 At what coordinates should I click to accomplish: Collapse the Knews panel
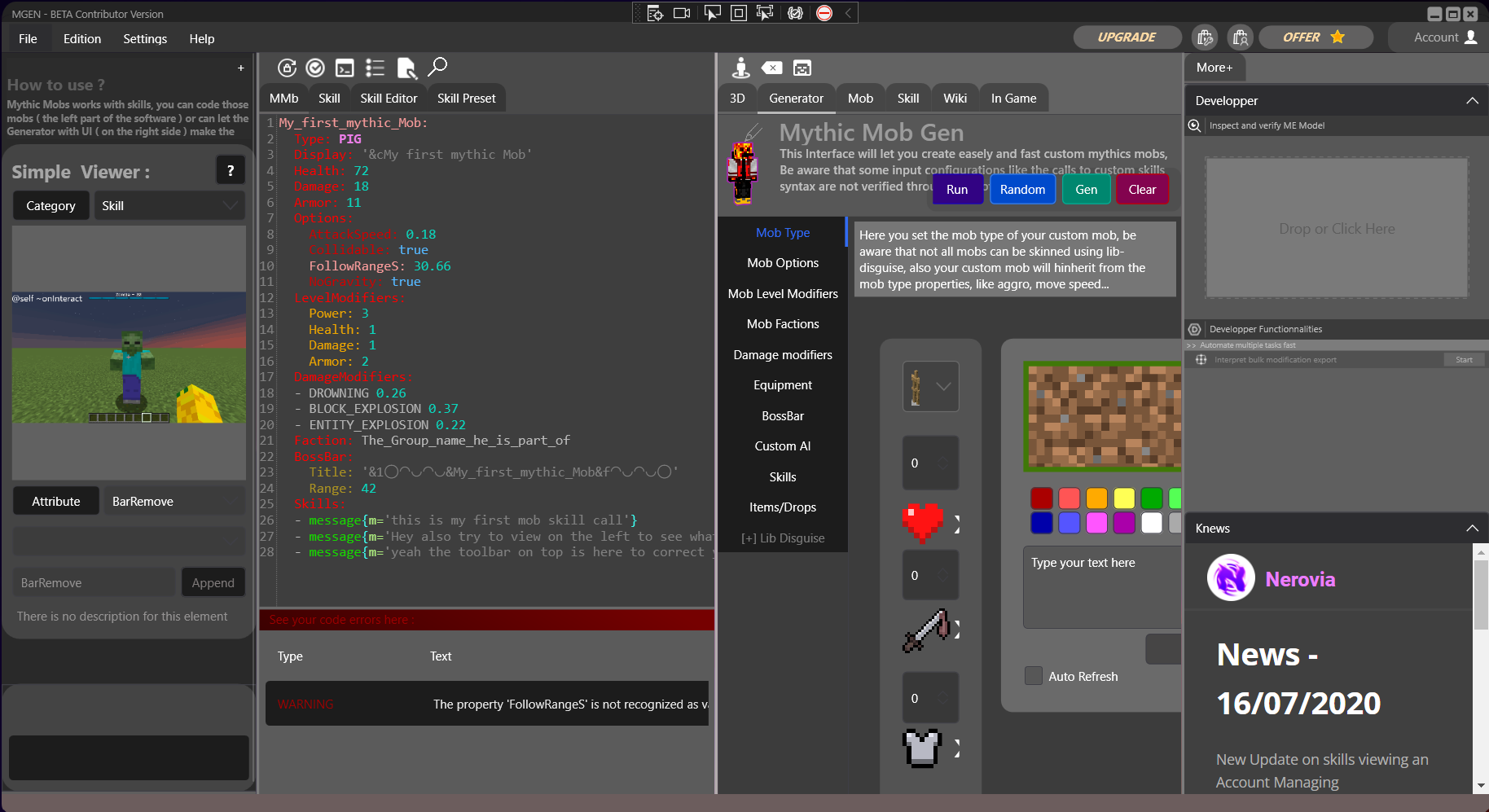tap(1472, 529)
